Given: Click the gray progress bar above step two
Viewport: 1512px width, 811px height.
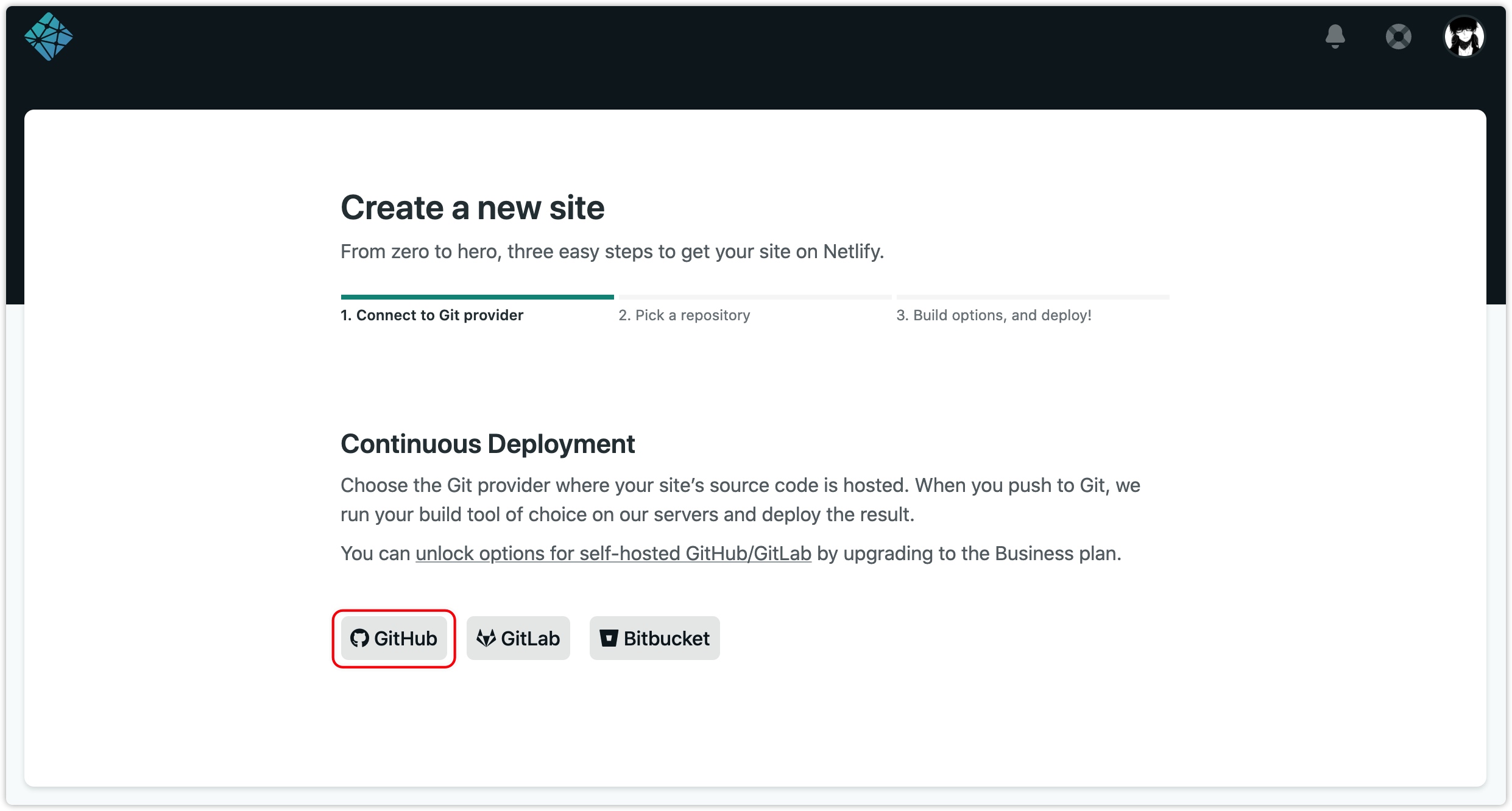Looking at the screenshot, I should [755, 297].
